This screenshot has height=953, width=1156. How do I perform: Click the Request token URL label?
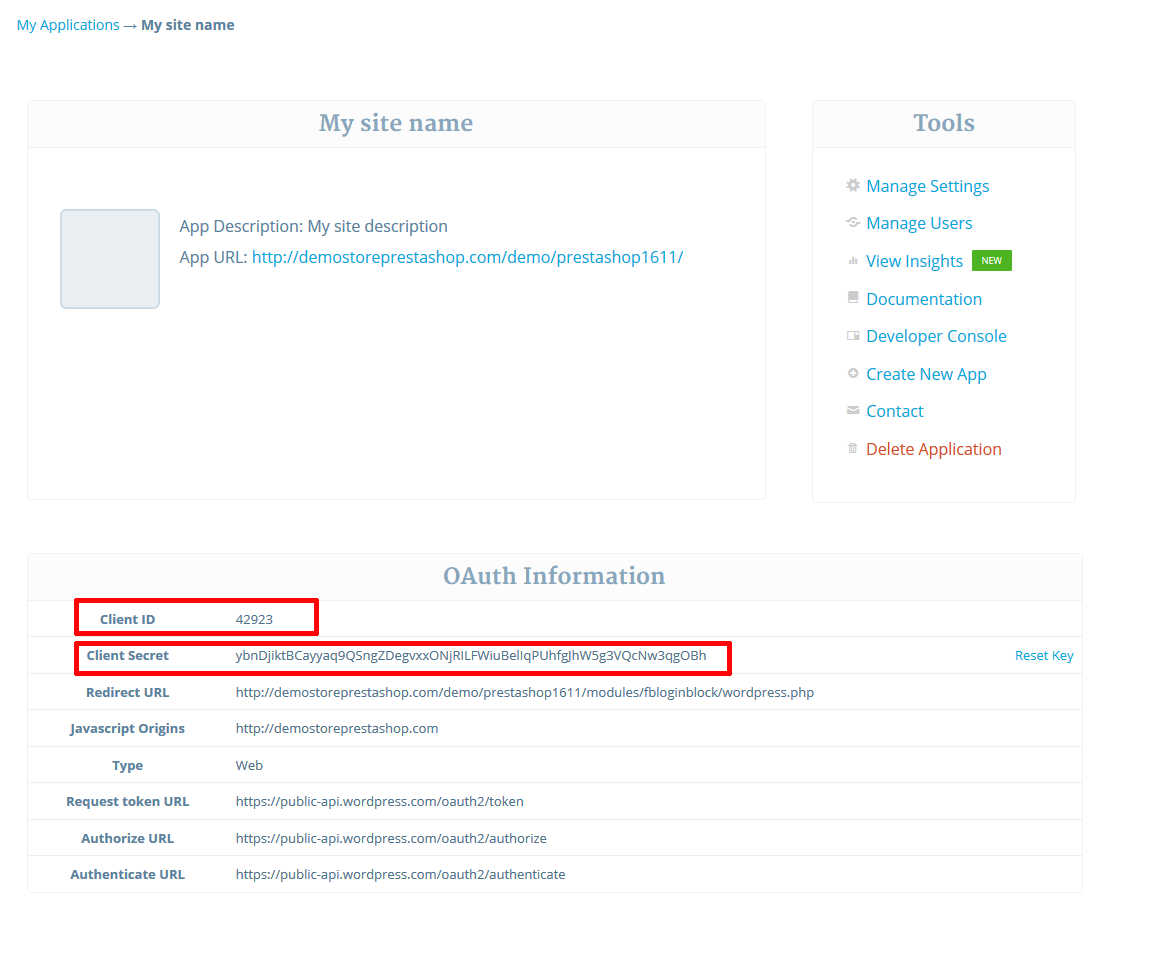click(128, 801)
